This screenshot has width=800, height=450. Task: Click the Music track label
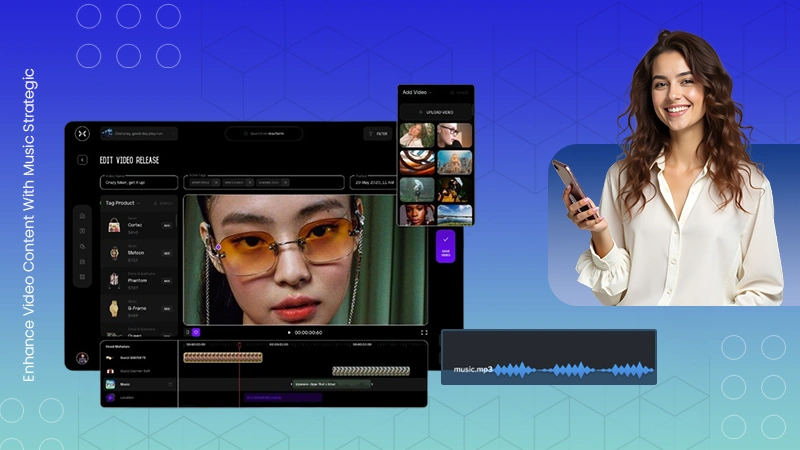(x=125, y=384)
